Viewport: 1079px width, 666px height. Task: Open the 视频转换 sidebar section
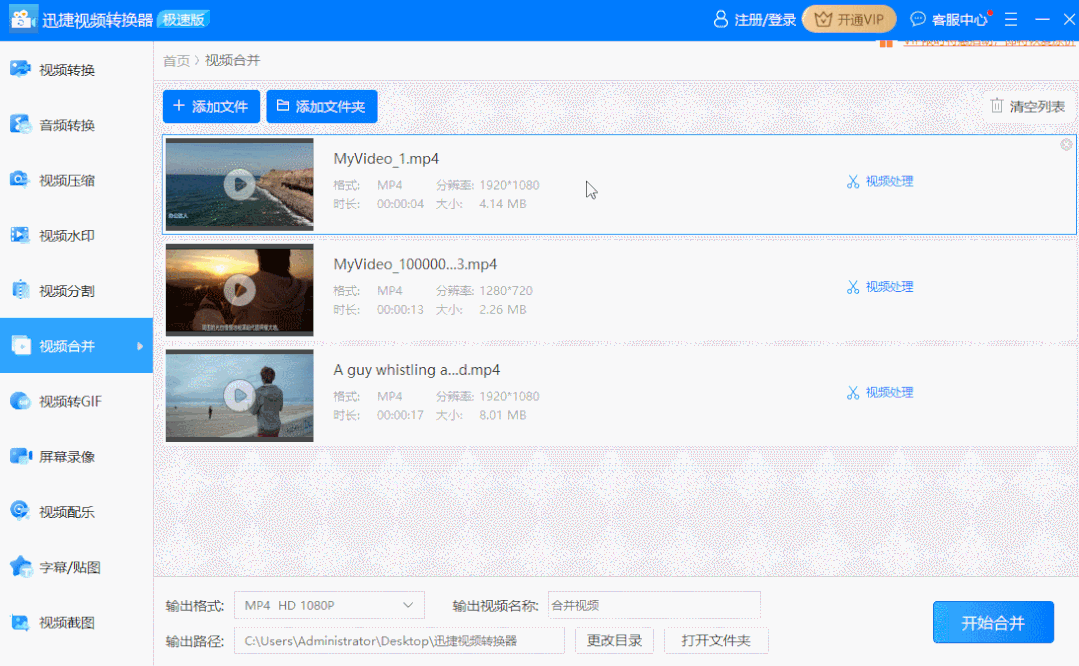point(76,69)
